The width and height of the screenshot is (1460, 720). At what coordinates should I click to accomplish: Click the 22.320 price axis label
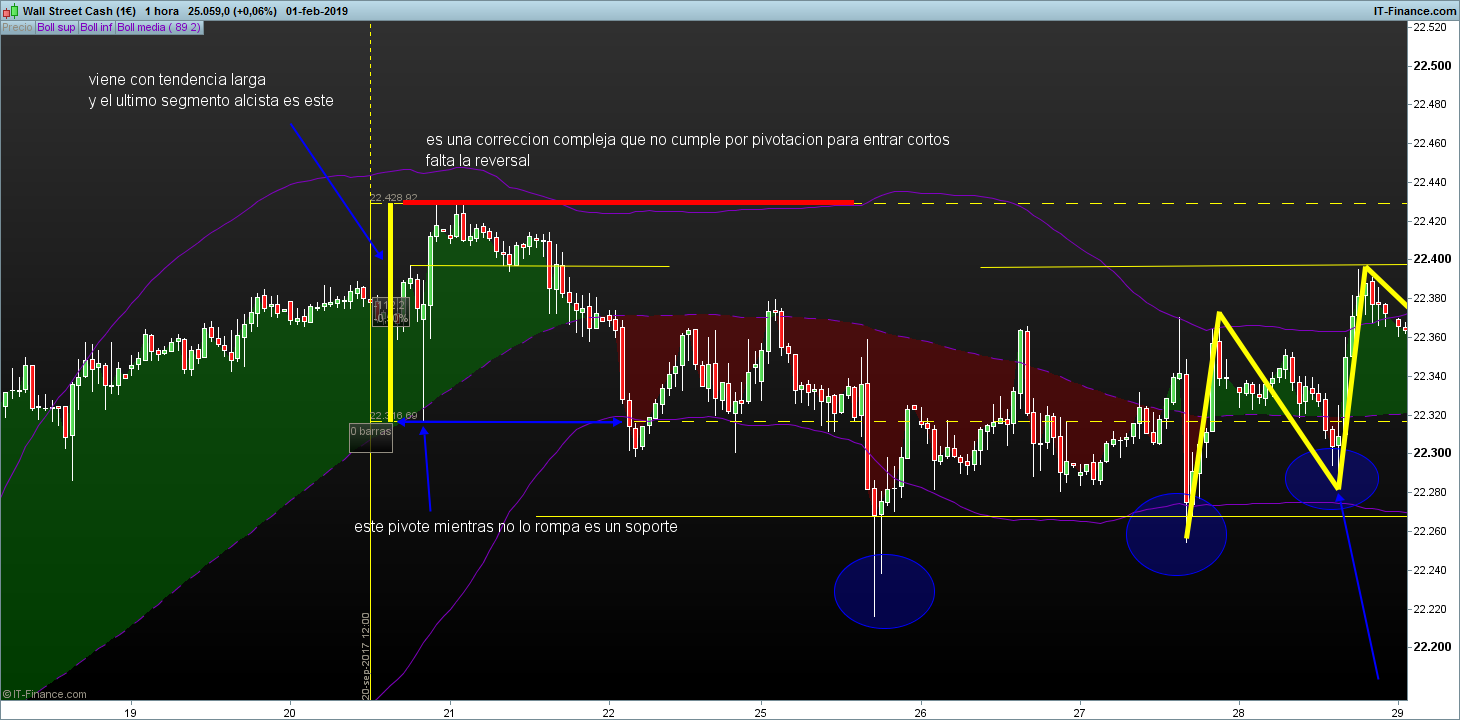coord(1430,414)
